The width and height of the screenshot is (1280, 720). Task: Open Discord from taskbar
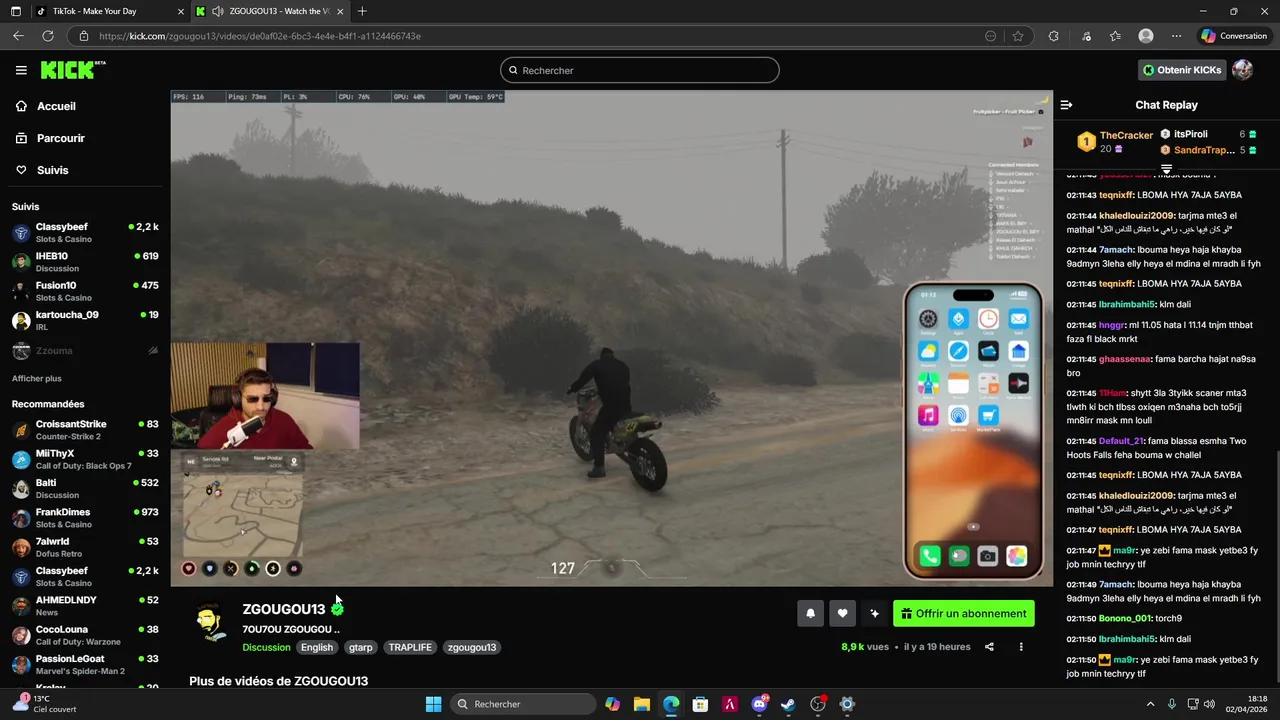[x=759, y=704]
